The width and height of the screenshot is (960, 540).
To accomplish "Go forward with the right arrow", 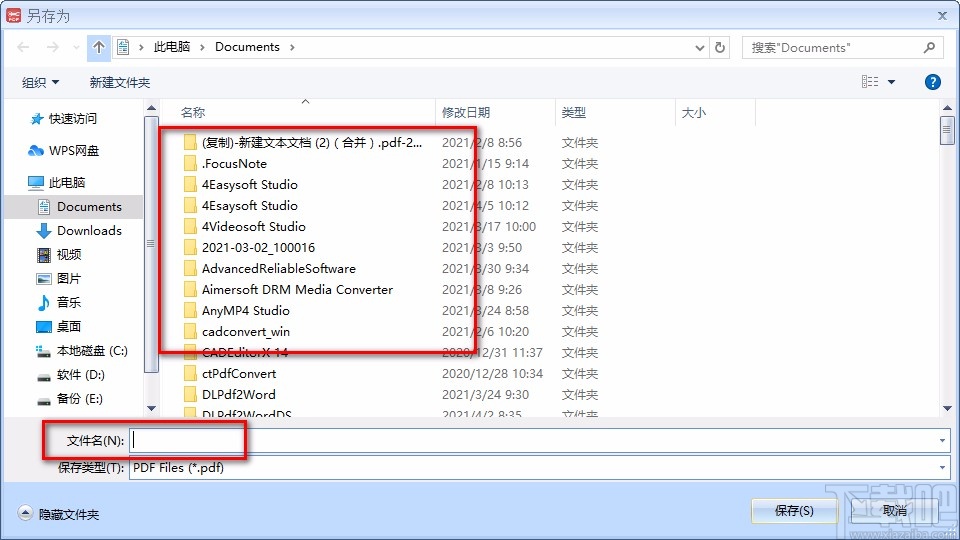I will [x=53, y=47].
